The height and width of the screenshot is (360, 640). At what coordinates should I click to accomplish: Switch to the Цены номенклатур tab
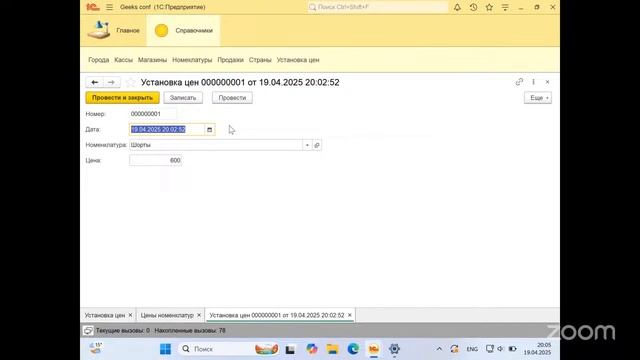coord(167,315)
